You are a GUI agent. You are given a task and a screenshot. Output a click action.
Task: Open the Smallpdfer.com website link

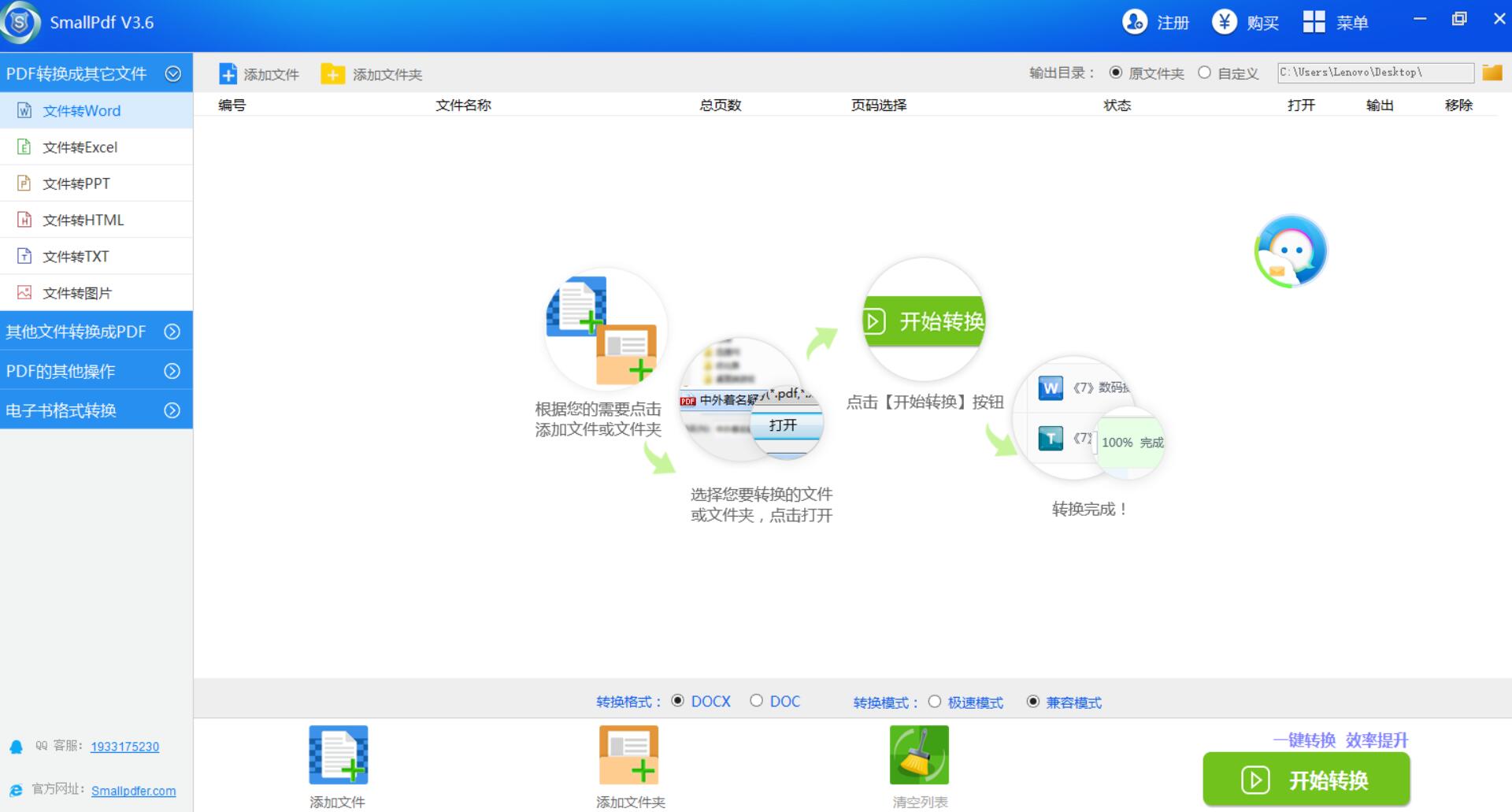133,791
